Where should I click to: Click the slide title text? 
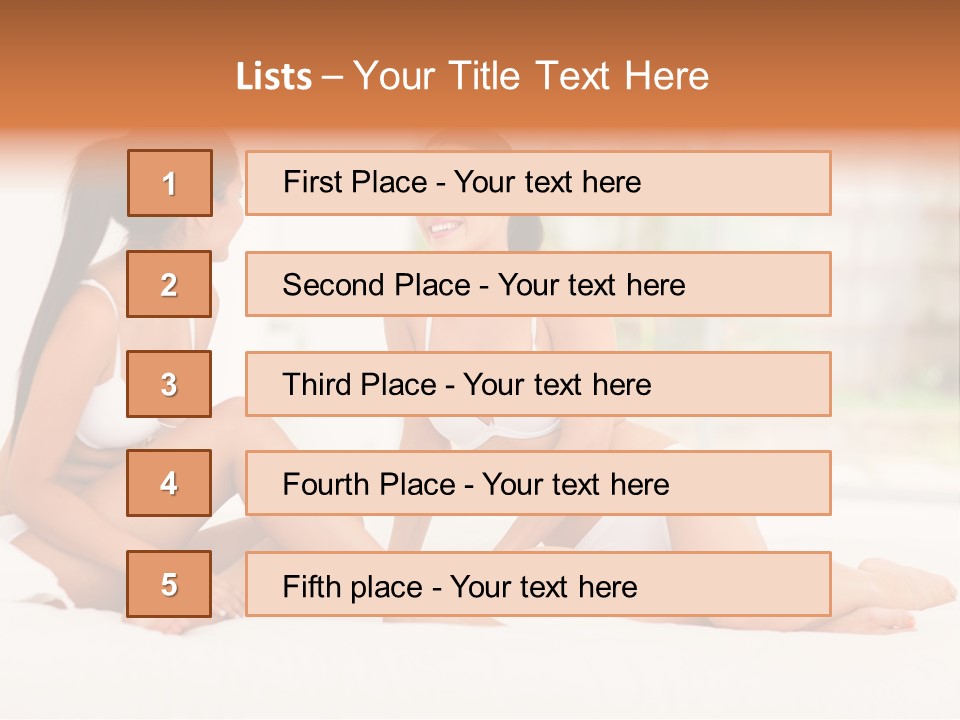pos(472,76)
